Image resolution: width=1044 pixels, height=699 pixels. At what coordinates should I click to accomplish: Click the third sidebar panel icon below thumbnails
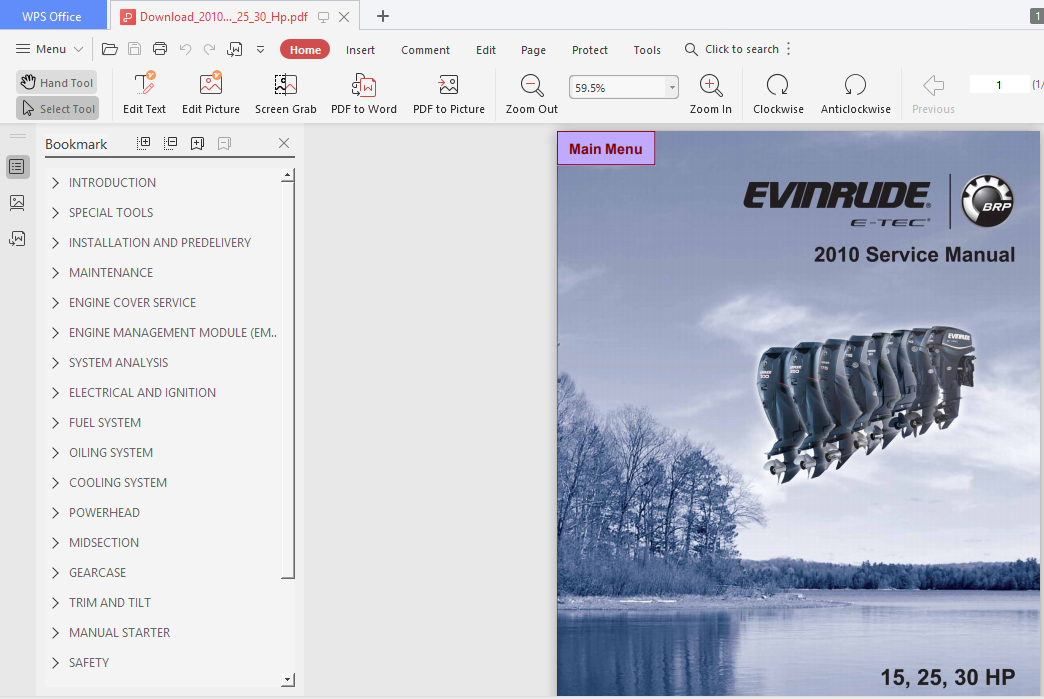(17, 238)
